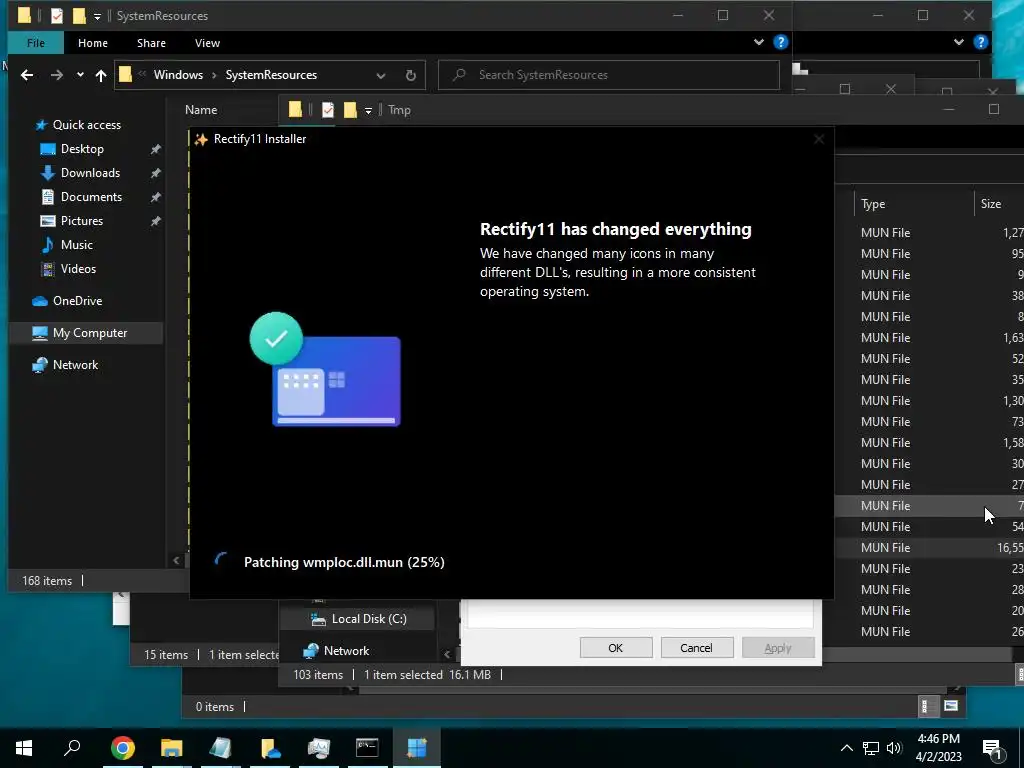Sort by the Size column header
Screen dimensions: 1024x768
pyautogui.click(x=991, y=204)
